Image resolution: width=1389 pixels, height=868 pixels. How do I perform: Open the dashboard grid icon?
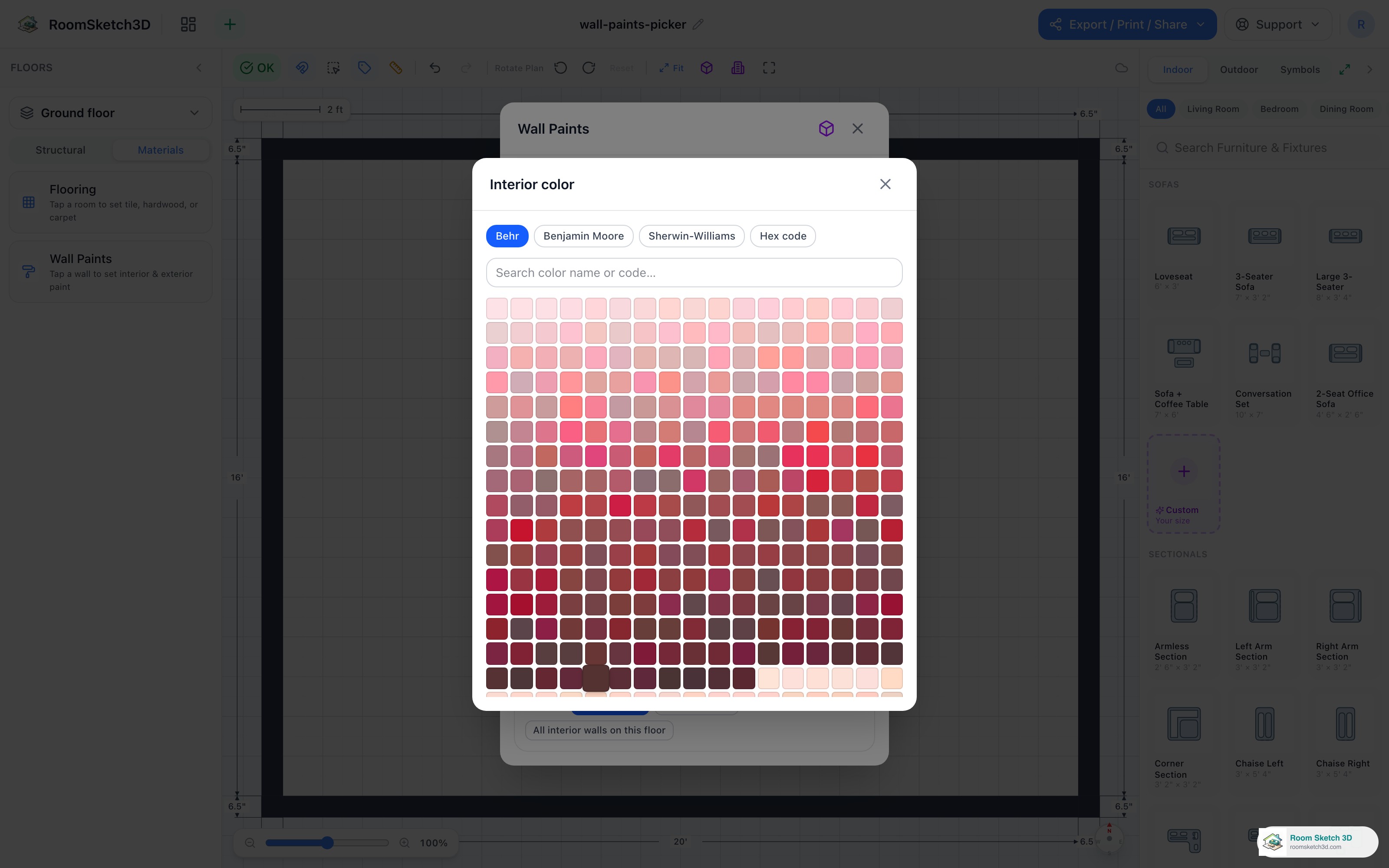tap(188, 24)
